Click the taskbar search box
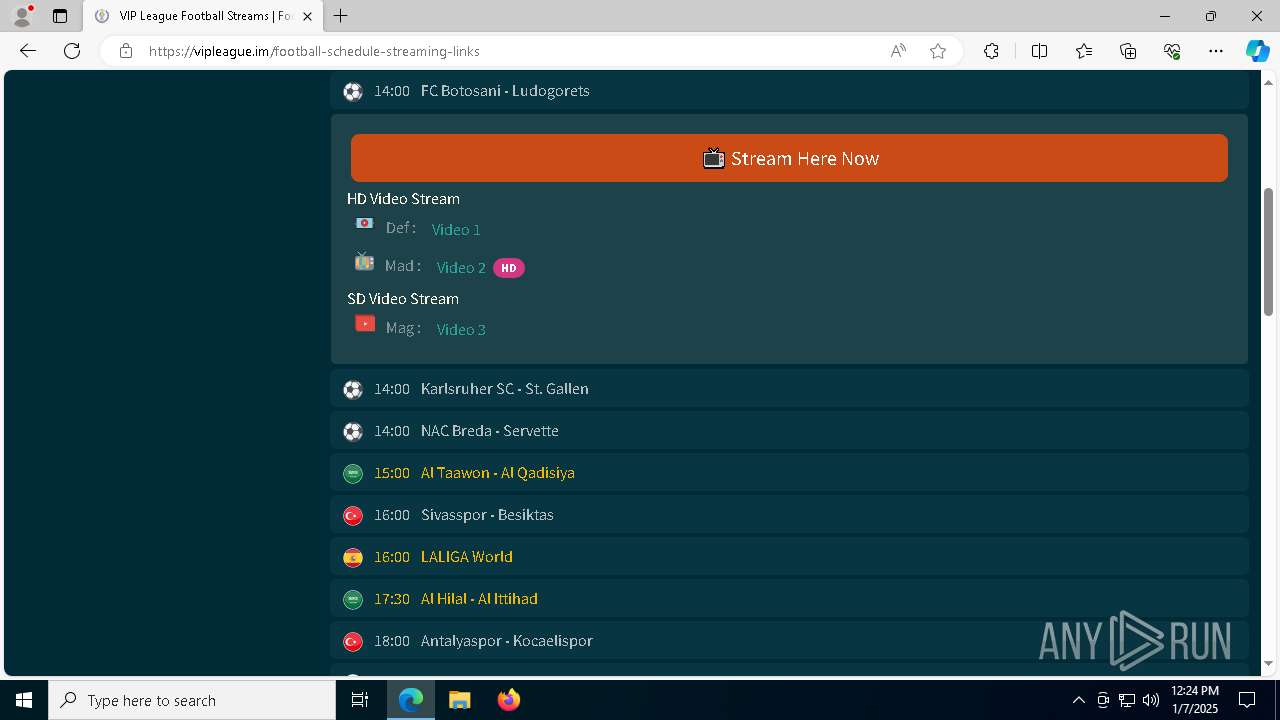 click(x=192, y=700)
